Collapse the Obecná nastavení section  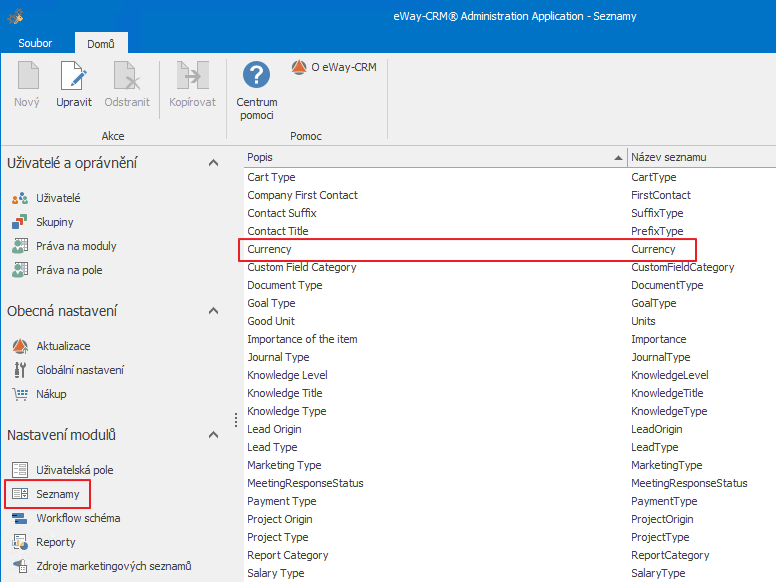tap(213, 311)
